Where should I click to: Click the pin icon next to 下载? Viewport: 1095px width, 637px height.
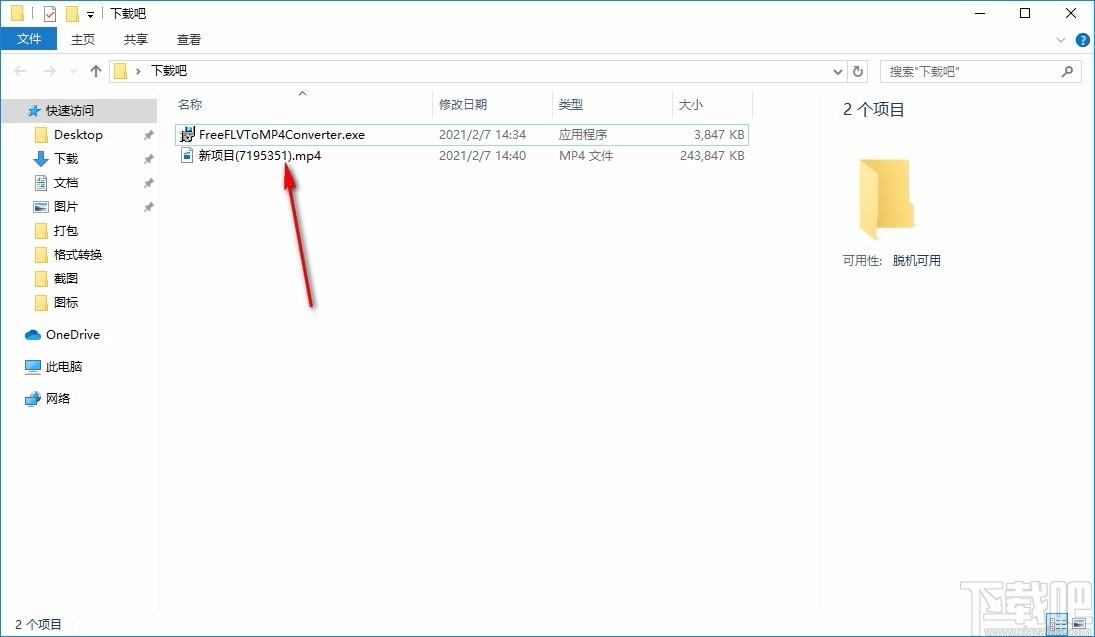tap(148, 159)
